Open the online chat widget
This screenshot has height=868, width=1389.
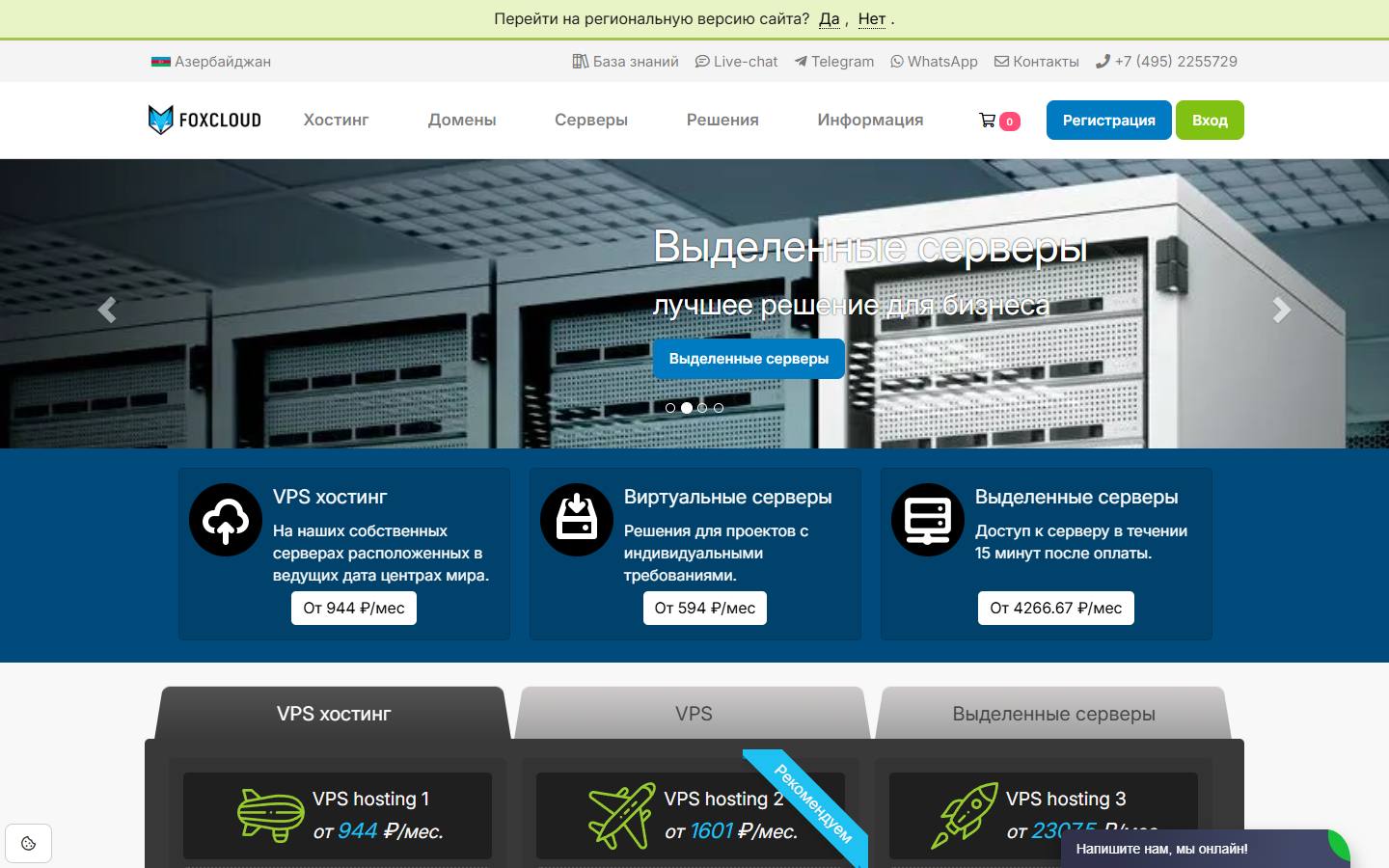click(x=1205, y=849)
